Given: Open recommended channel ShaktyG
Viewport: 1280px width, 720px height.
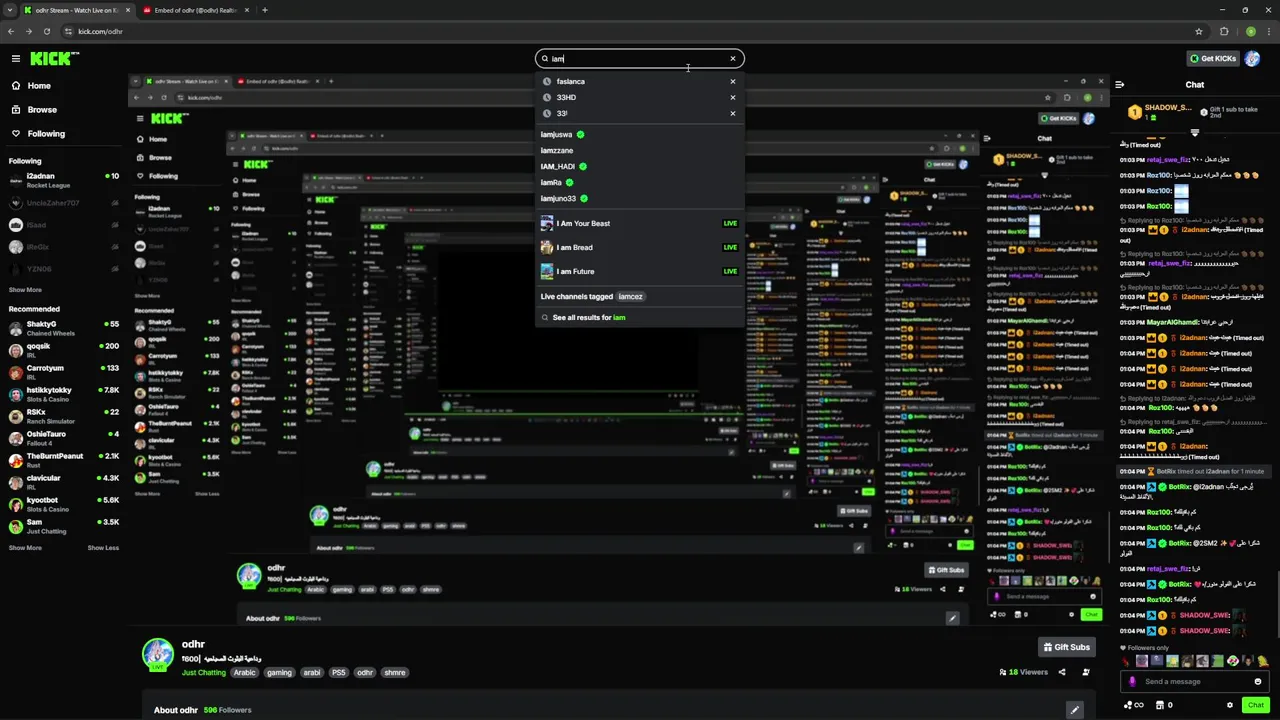Looking at the screenshot, I should tap(64, 329).
